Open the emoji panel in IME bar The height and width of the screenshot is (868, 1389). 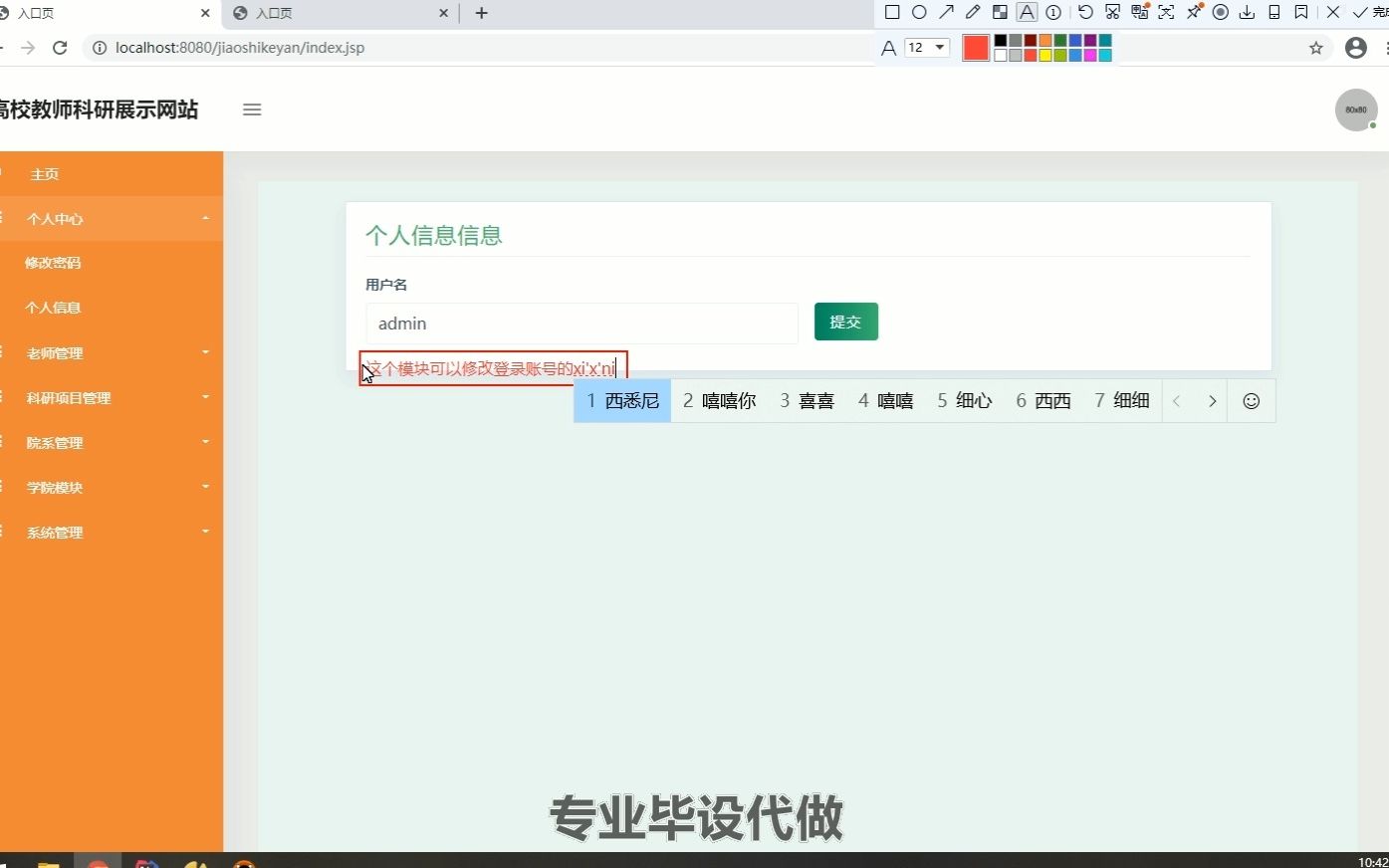[1252, 401]
